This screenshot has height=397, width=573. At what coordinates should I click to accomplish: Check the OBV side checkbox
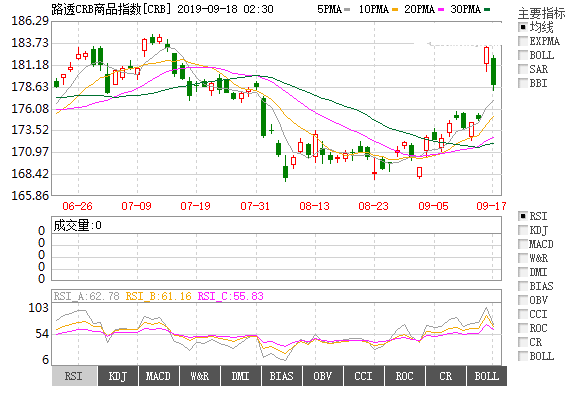[x=523, y=300]
